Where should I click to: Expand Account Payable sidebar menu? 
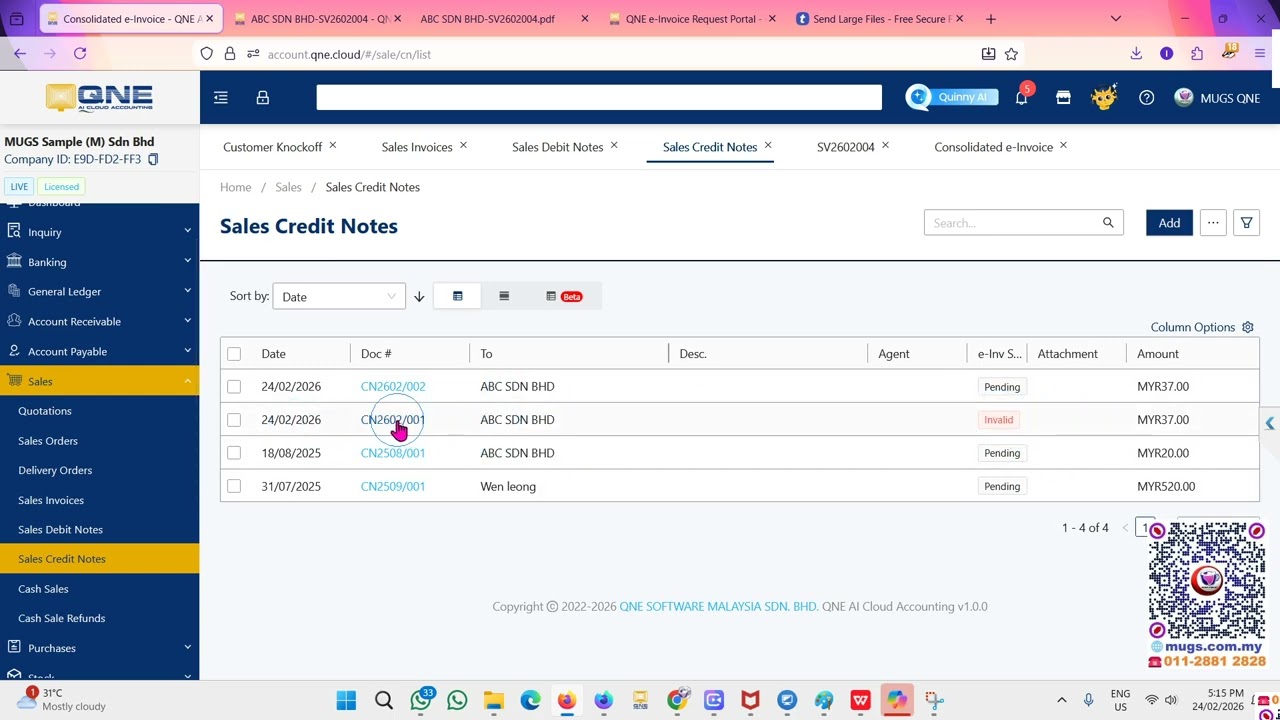[100, 352]
